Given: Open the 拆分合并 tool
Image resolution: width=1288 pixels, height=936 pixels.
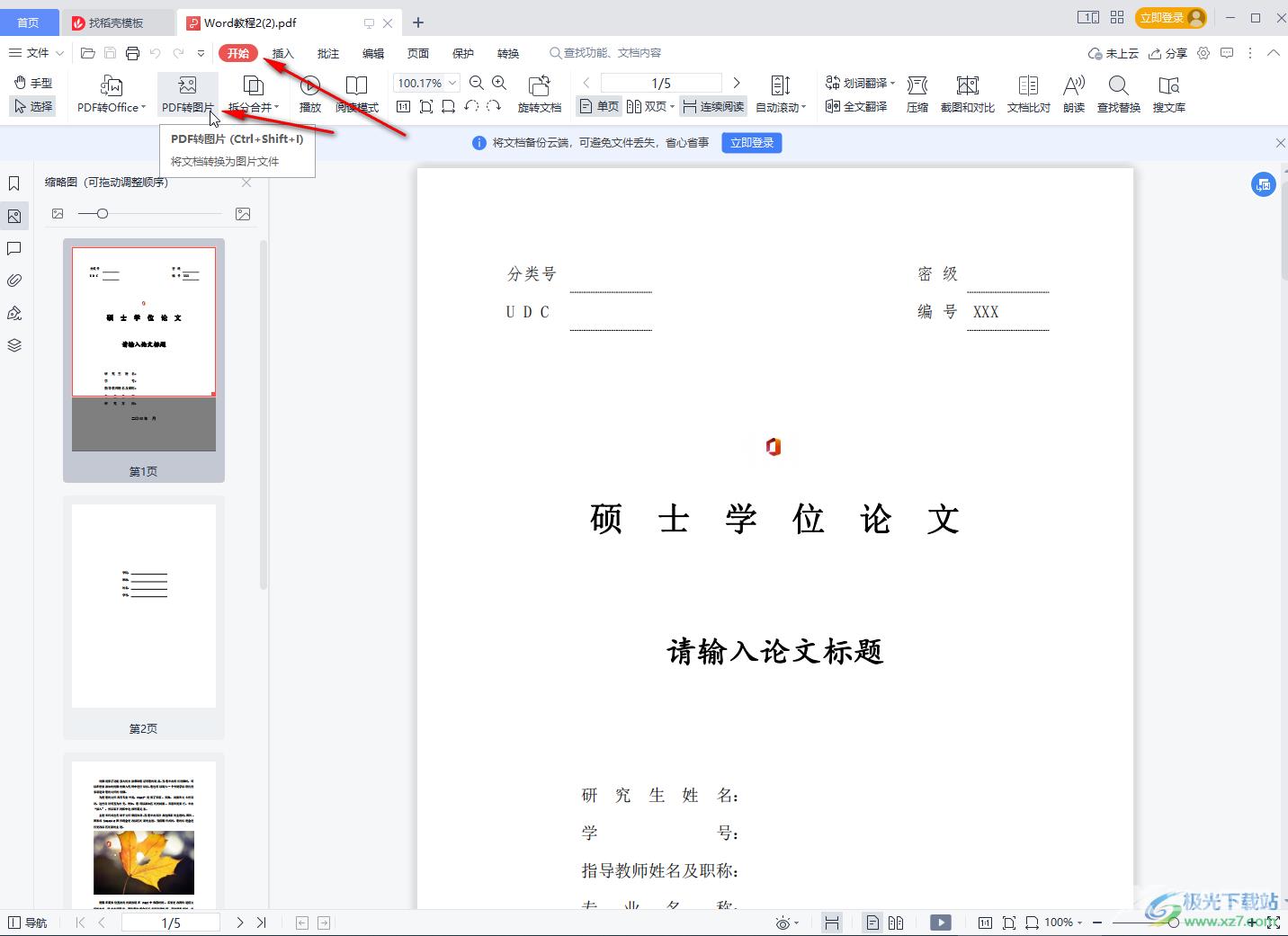Looking at the screenshot, I should coord(254,94).
